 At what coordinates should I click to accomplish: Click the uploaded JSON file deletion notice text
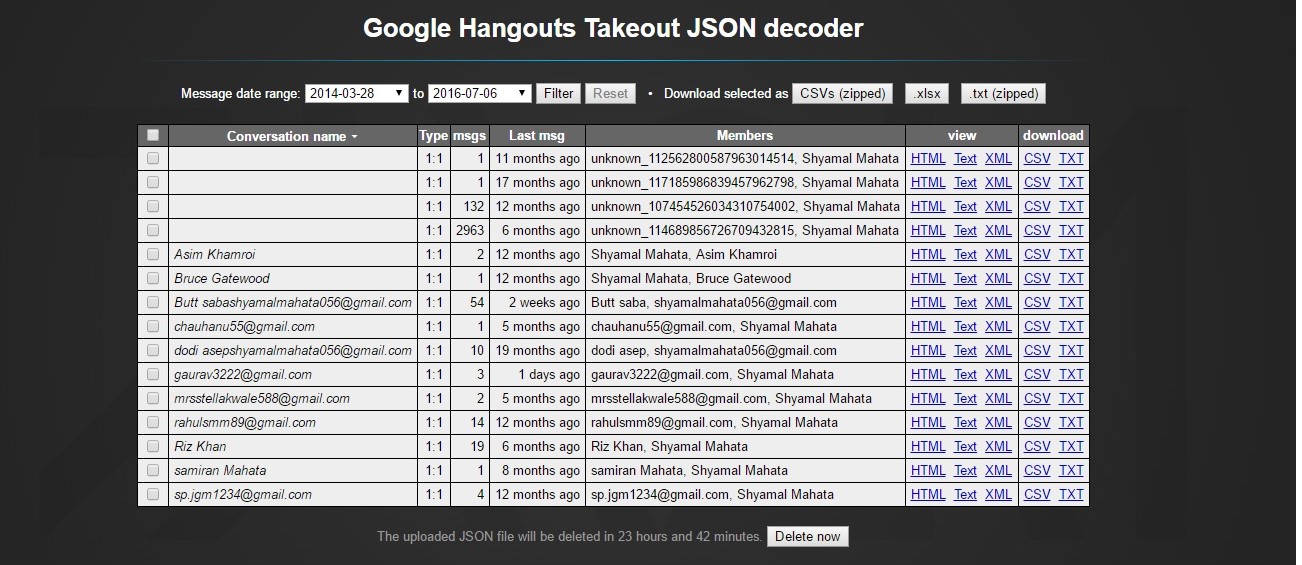569,537
